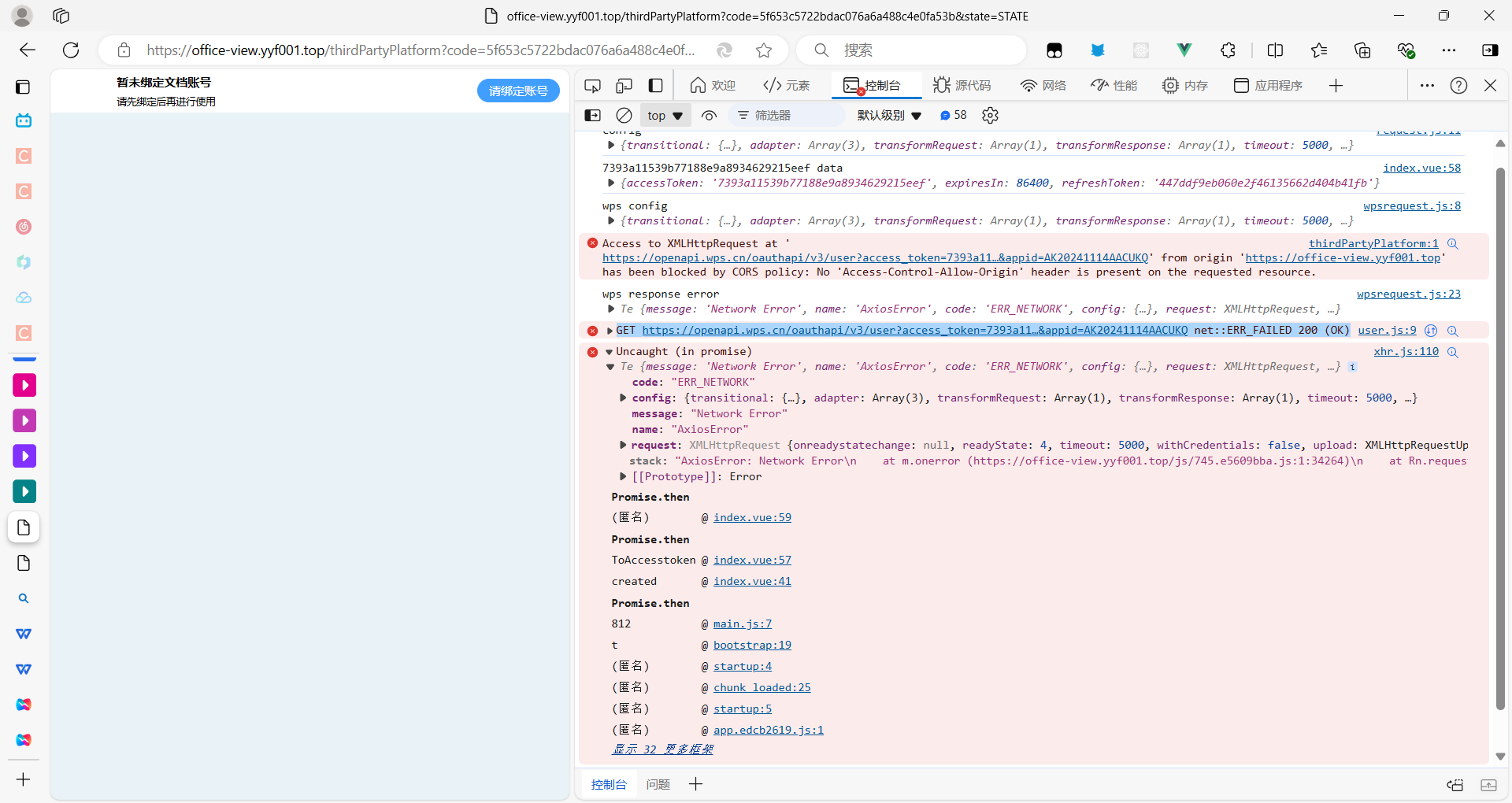The width and height of the screenshot is (1512, 803).
Task: Expand the wps config object entry
Action: coord(611,220)
